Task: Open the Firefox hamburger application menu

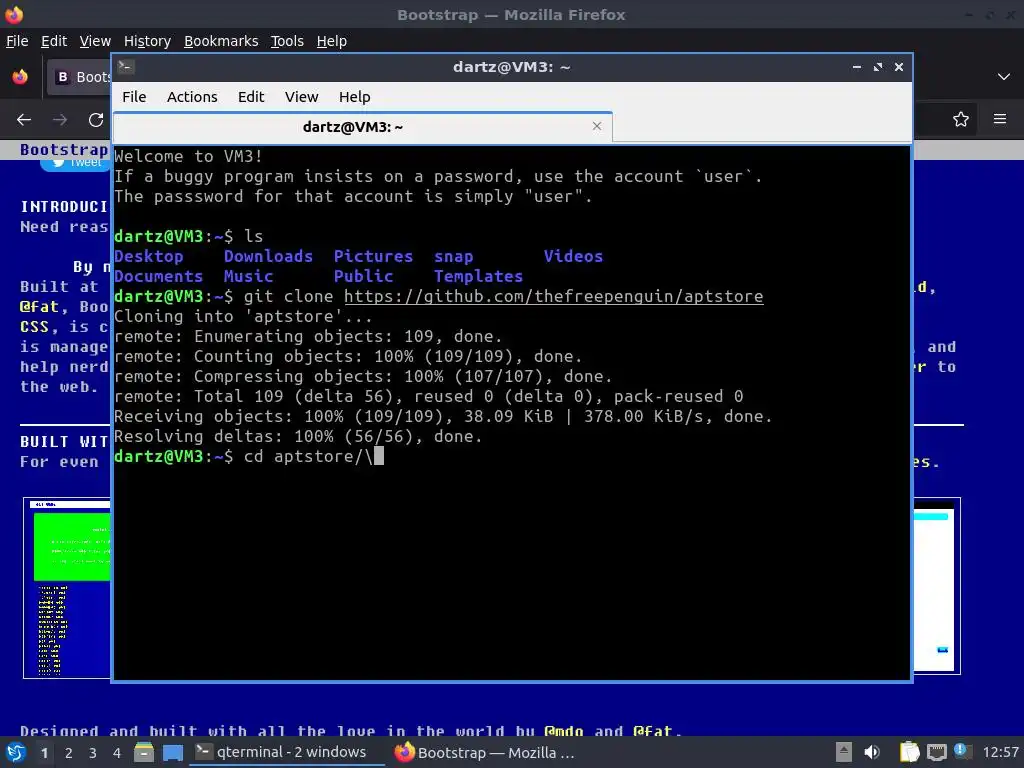Action: [x=1000, y=119]
